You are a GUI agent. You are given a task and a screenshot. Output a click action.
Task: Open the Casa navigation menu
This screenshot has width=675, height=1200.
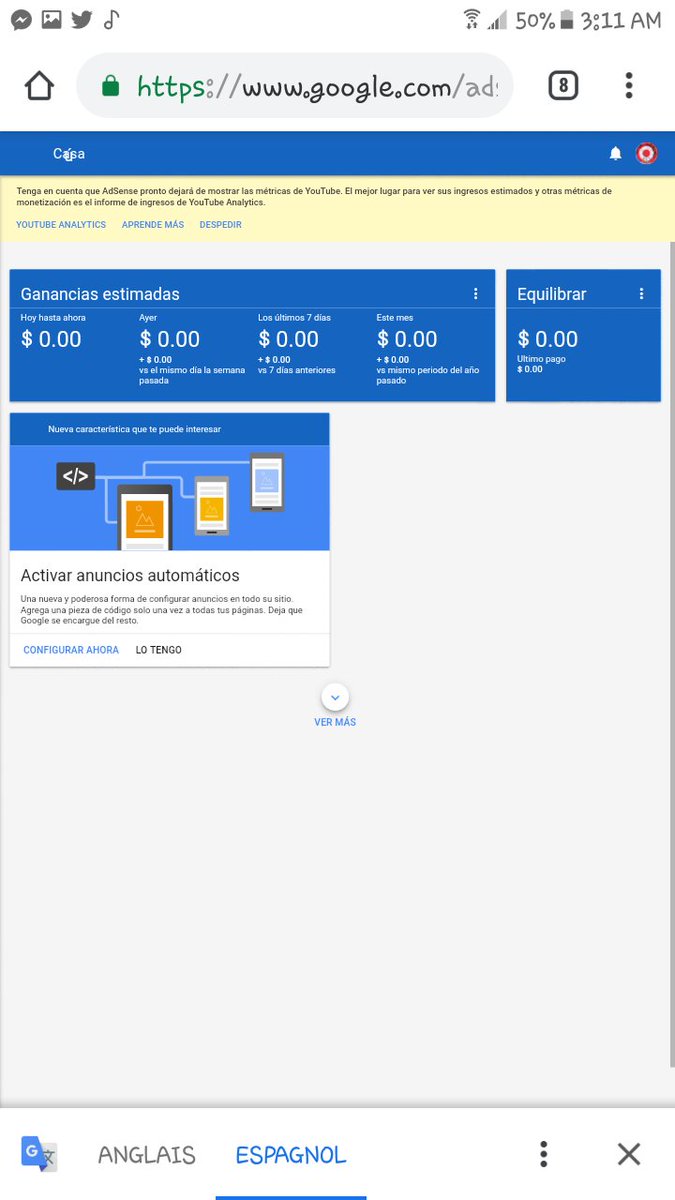[69, 154]
